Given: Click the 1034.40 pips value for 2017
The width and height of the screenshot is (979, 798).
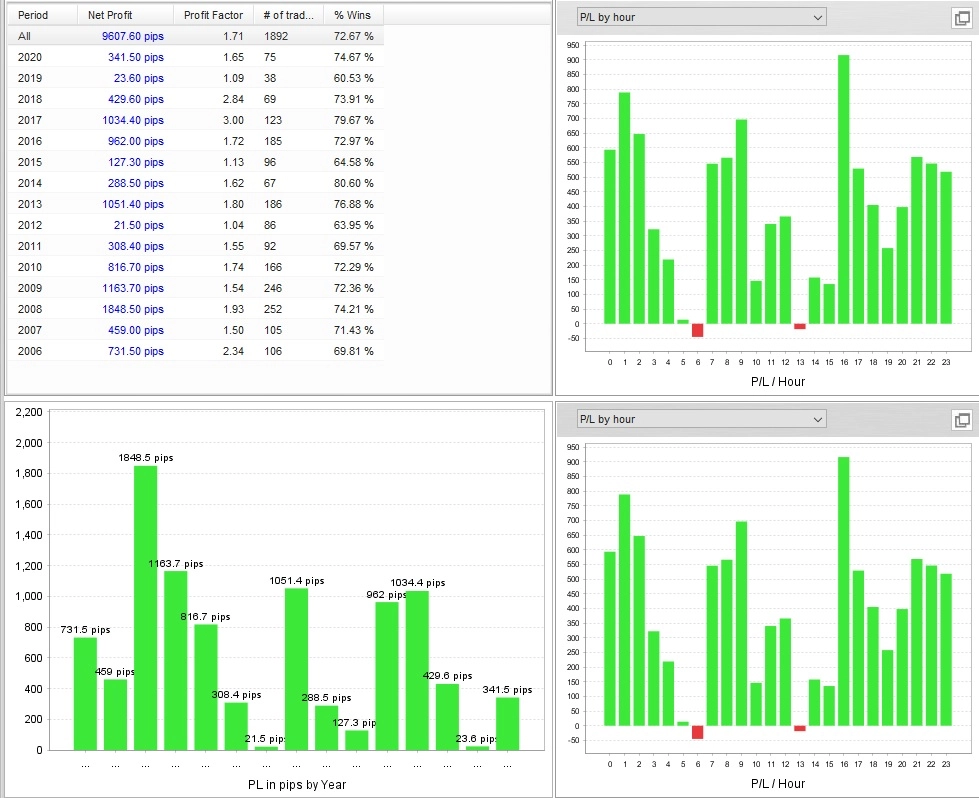Looking at the screenshot, I should pos(132,120).
